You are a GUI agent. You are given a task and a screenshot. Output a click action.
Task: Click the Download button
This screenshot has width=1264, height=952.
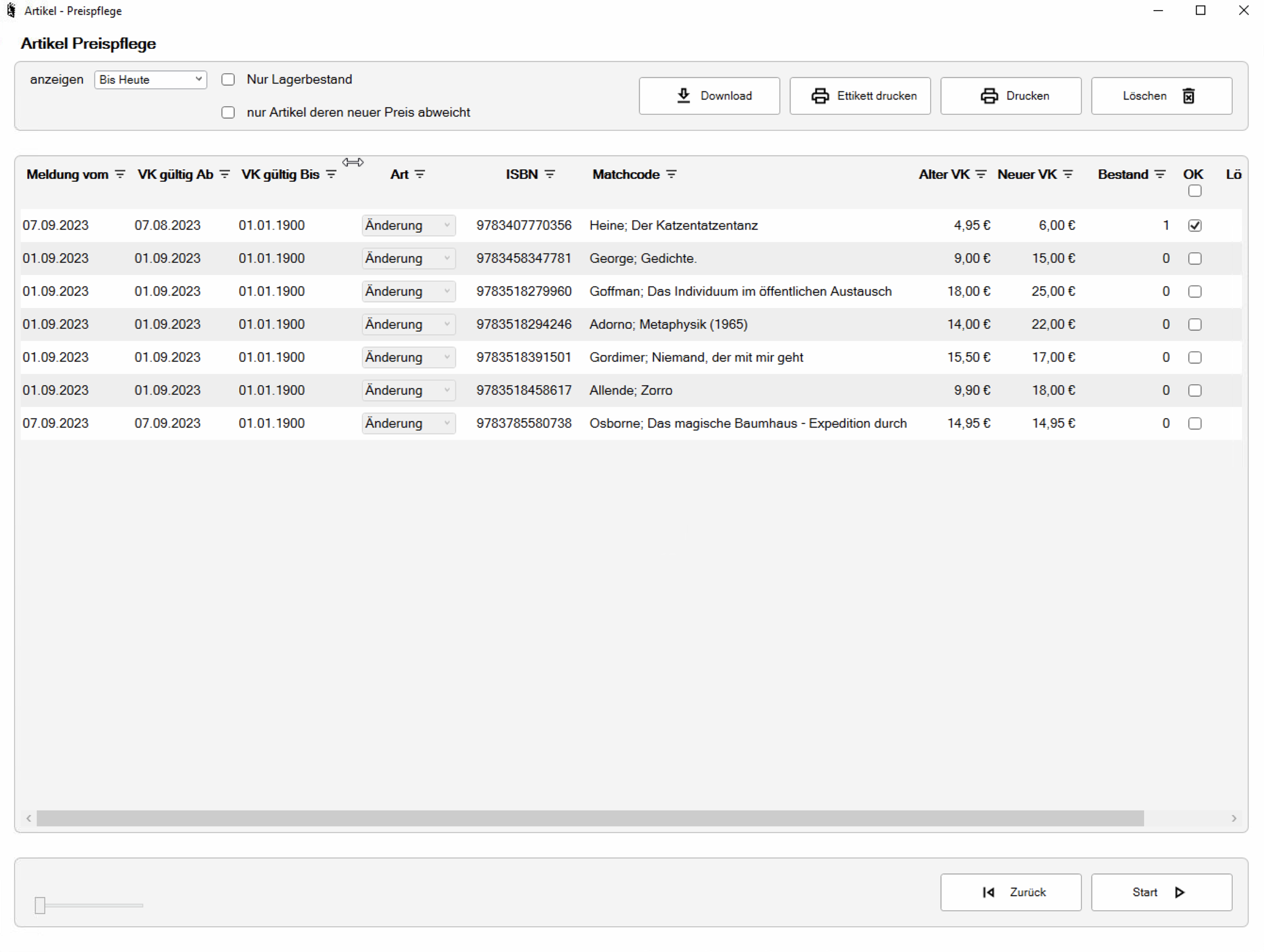pyautogui.click(x=709, y=95)
